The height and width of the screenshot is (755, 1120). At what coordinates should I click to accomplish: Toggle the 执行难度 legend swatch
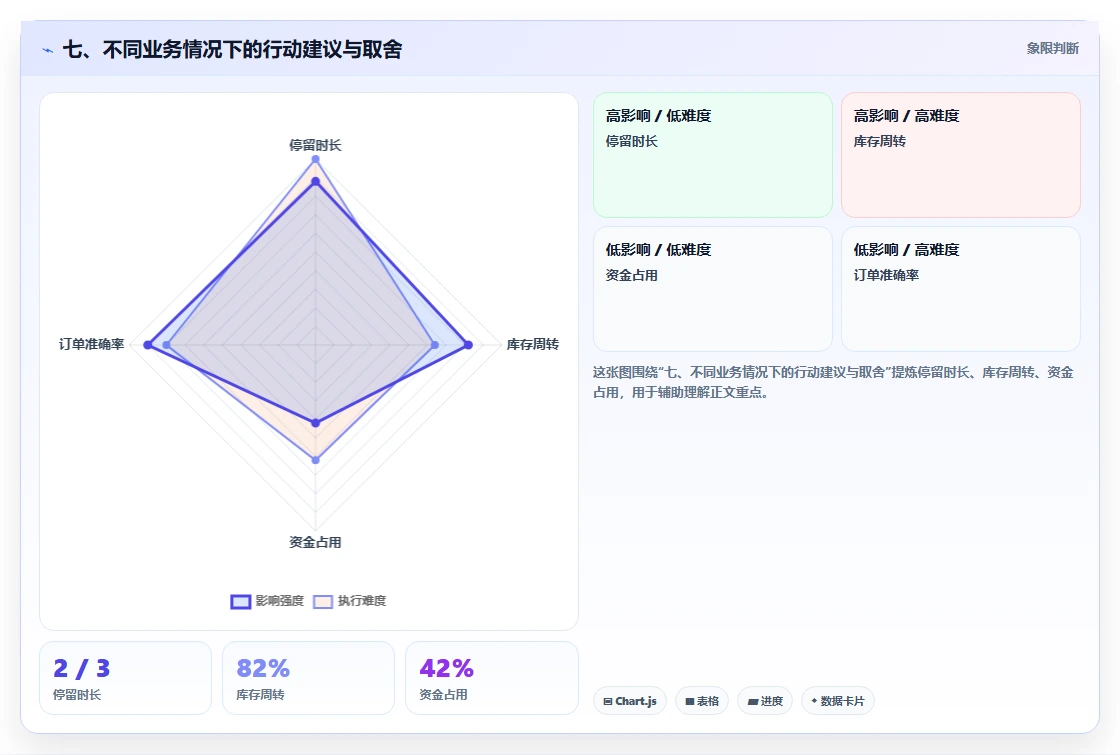coord(324,601)
